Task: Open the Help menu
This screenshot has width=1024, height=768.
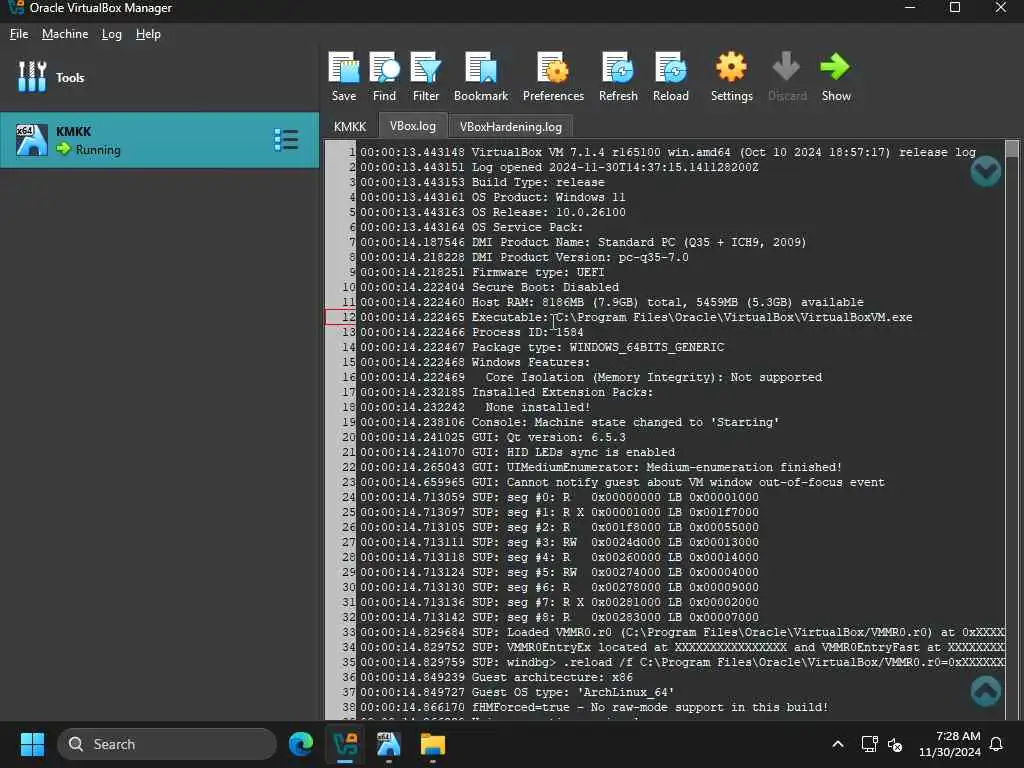Action: click(x=148, y=34)
